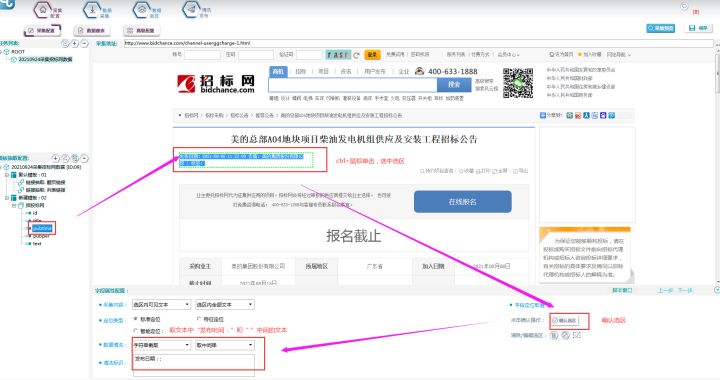Image resolution: width=720 pixels, height=380 pixels.
Task: Click the first round icon in the task list header
Action: (x=65, y=43)
